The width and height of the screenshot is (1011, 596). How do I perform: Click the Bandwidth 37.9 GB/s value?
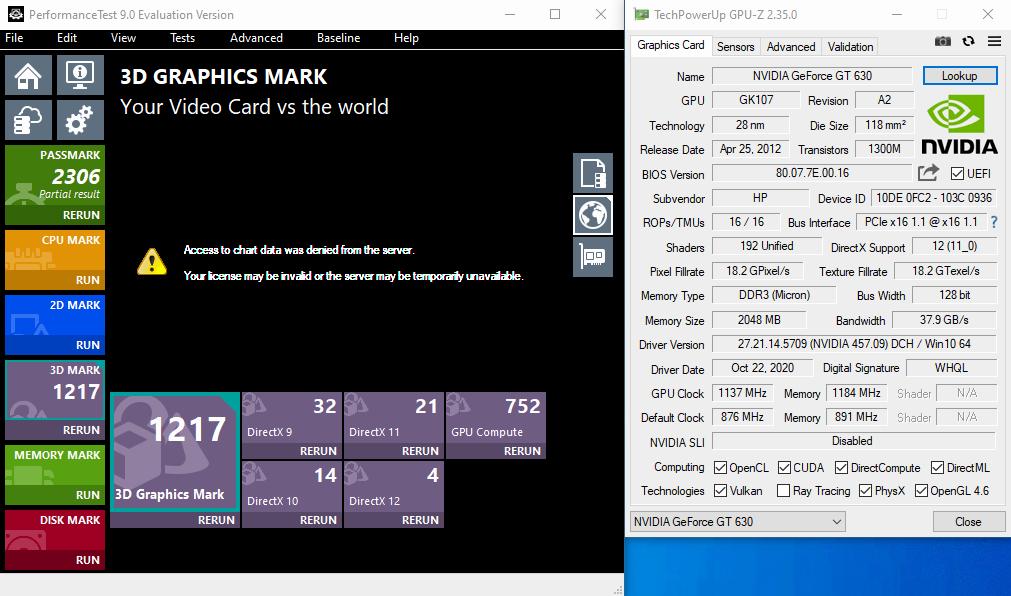(x=944, y=320)
